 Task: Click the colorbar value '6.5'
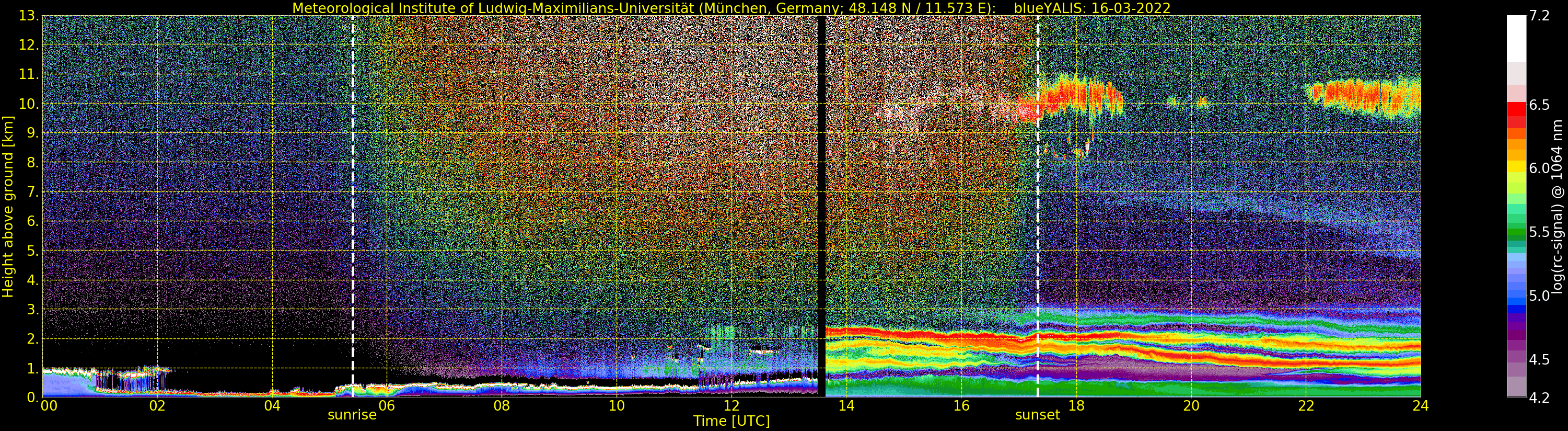coord(1539,105)
